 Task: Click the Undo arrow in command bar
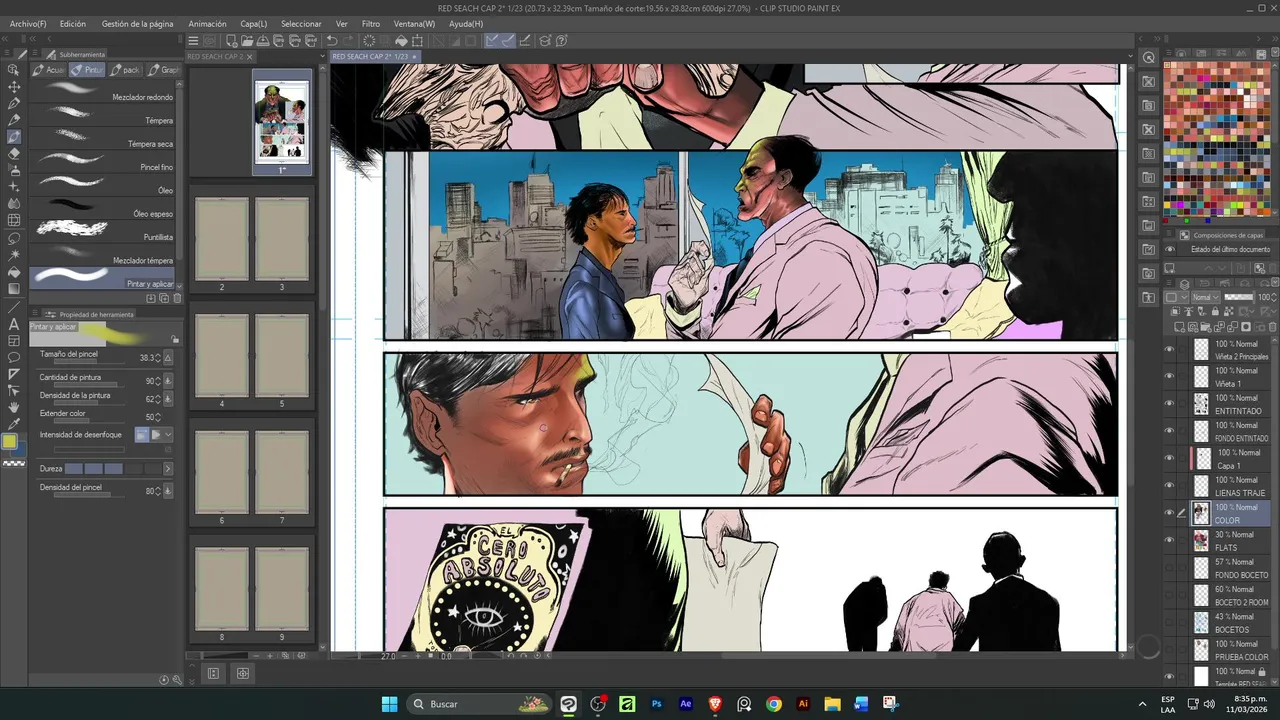pos(333,41)
